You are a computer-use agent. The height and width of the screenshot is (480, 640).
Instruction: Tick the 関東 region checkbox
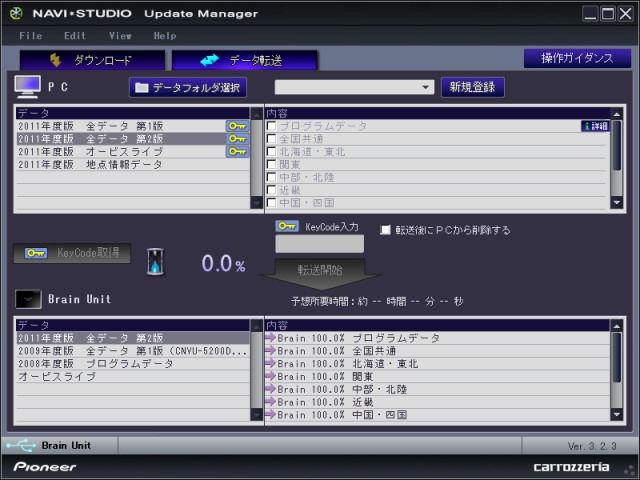point(271,164)
